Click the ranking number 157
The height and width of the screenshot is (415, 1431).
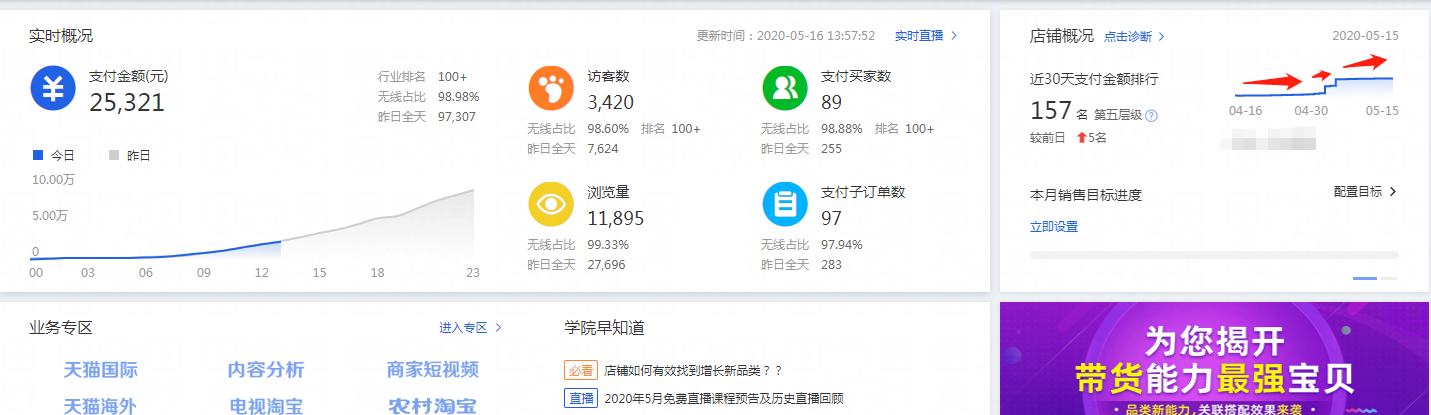1051,111
